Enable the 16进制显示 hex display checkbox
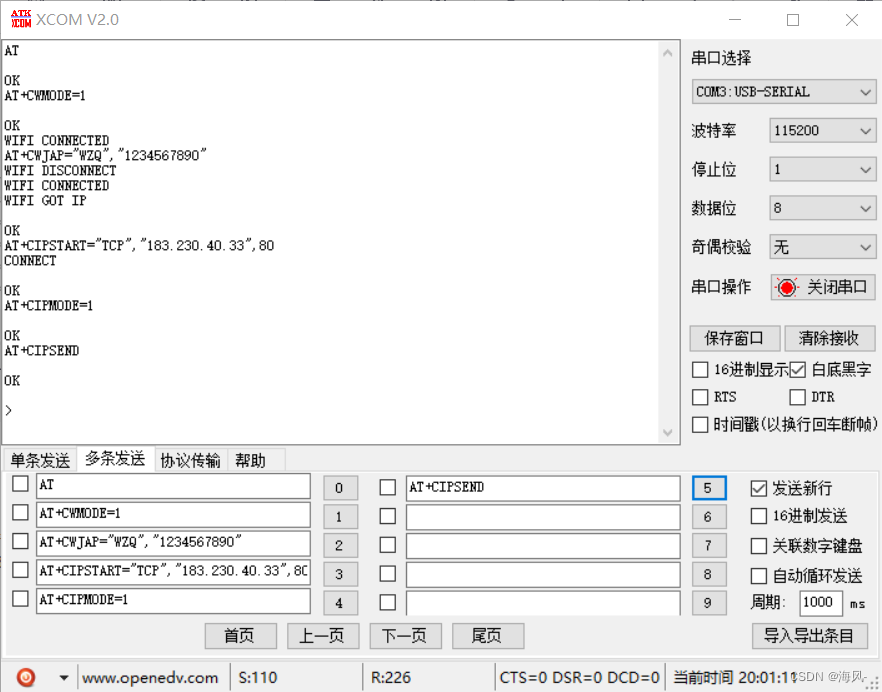 tap(699, 370)
